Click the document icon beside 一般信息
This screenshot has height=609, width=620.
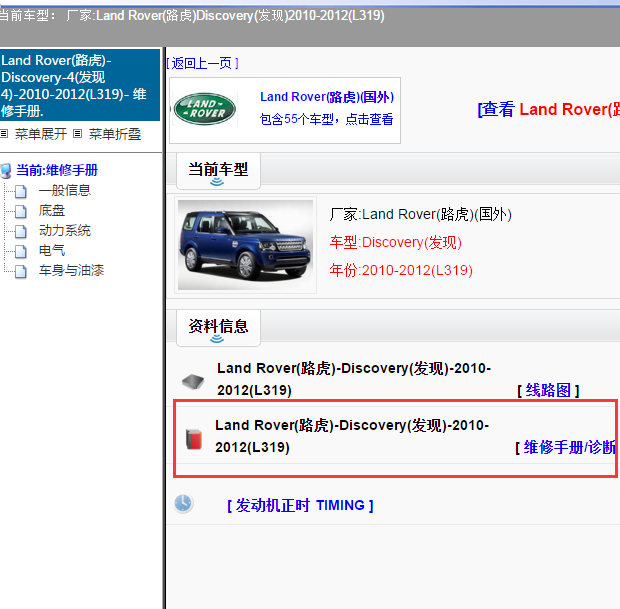pyautogui.click(x=21, y=191)
